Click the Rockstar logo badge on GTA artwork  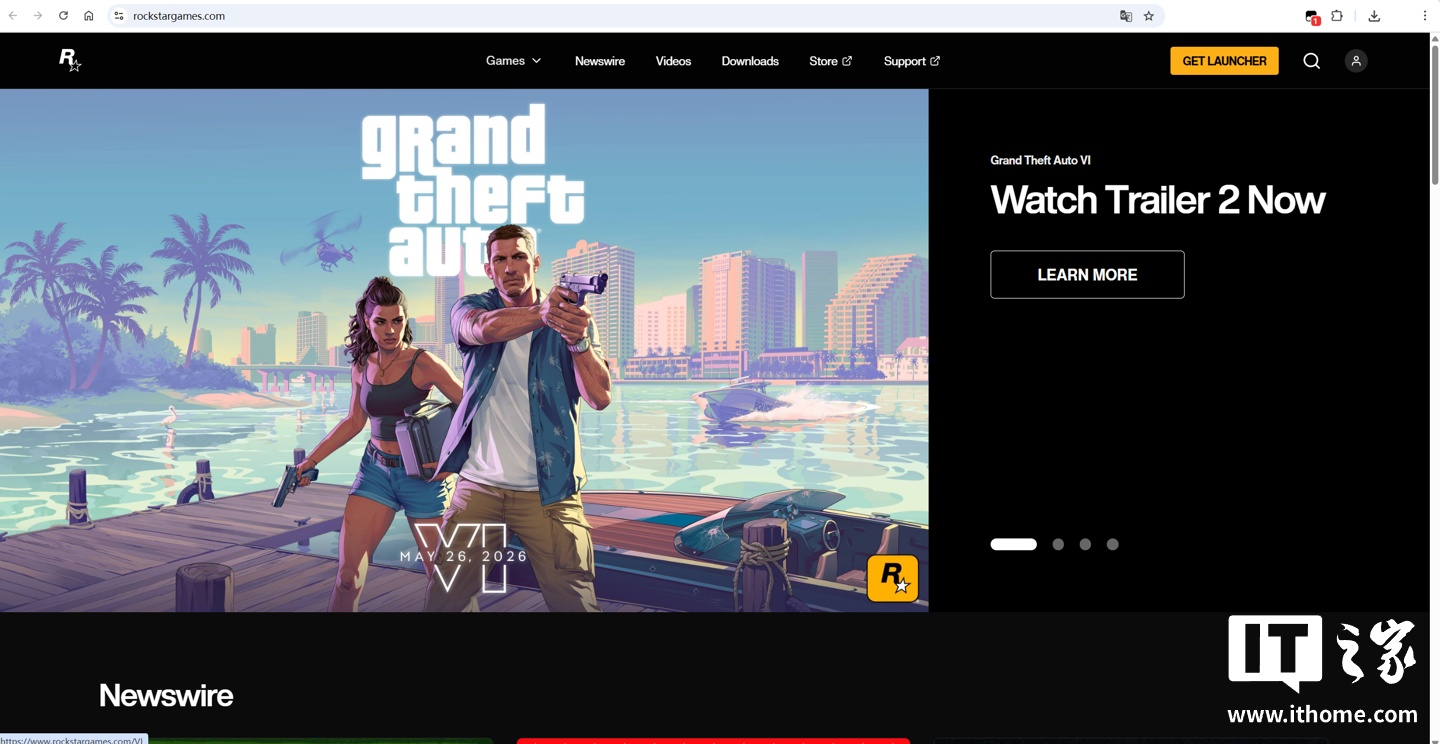click(893, 578)
